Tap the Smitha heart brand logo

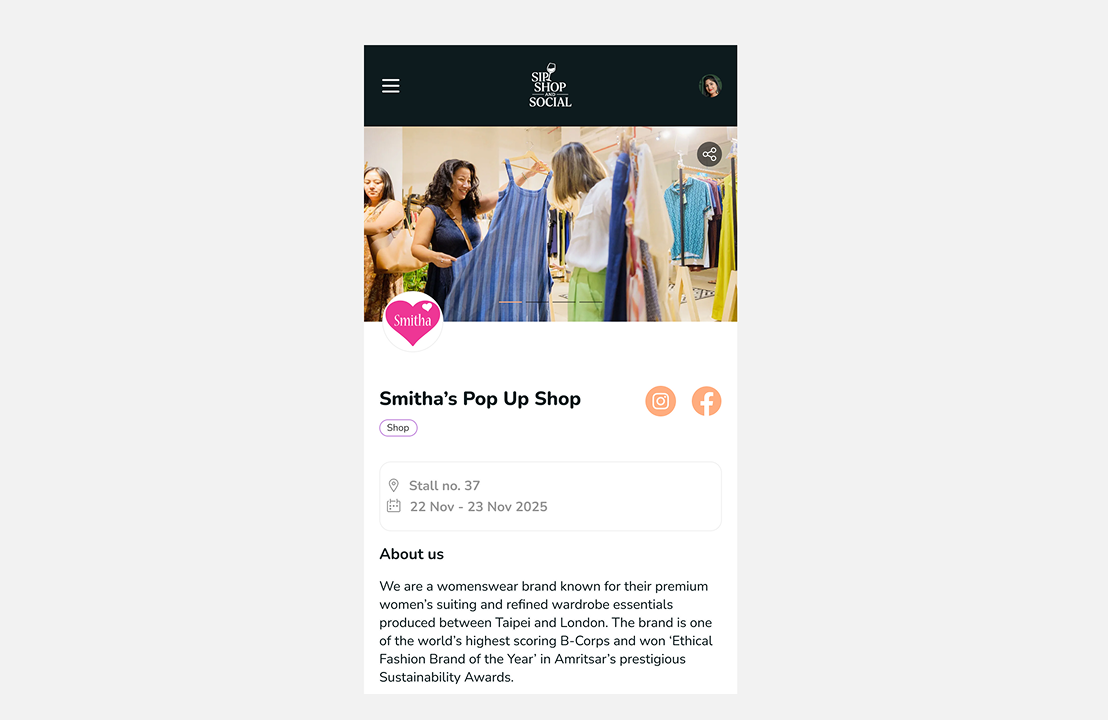tap(413, 322)
